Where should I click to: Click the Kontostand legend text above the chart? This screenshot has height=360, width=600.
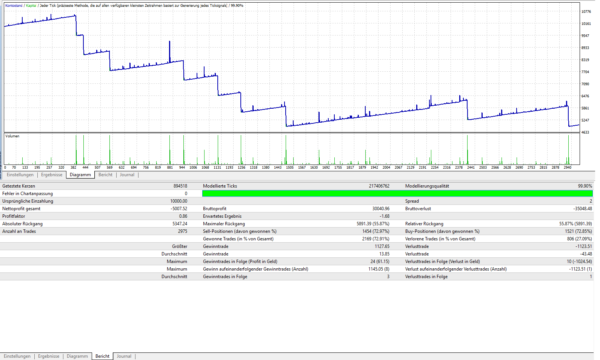click(x=14, y=6)
